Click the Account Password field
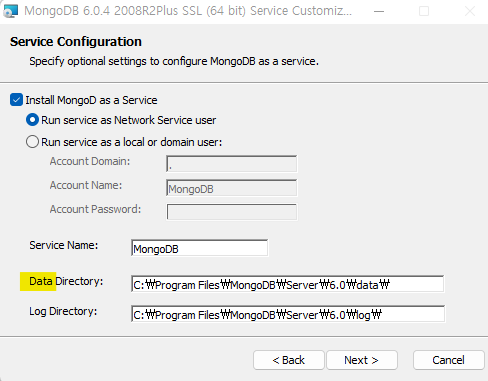488x381 pixels. [232, 212]
